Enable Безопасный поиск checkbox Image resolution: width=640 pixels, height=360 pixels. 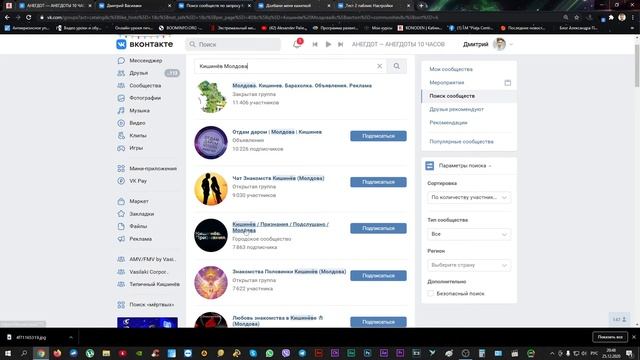click(x=431, y=293)
